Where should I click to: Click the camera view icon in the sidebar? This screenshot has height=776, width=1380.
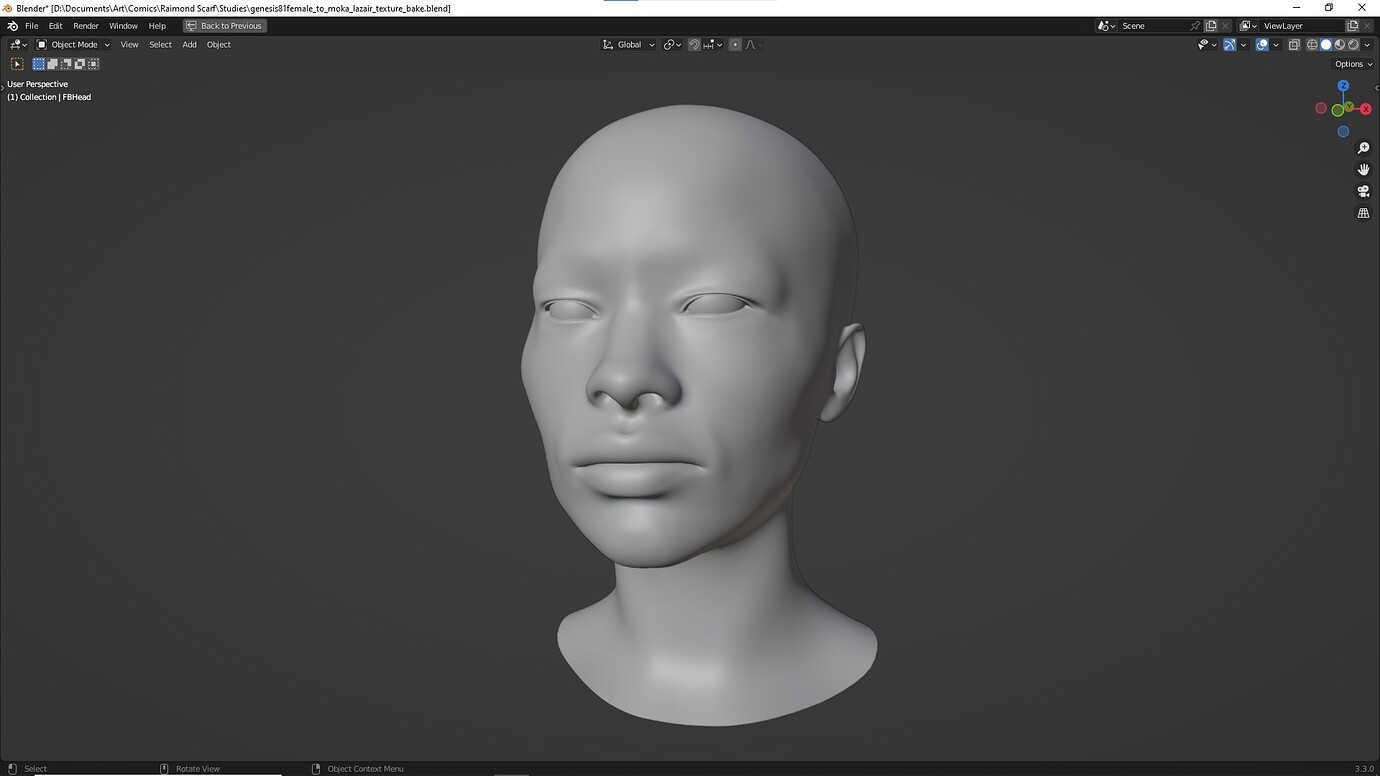point(1363,190)
